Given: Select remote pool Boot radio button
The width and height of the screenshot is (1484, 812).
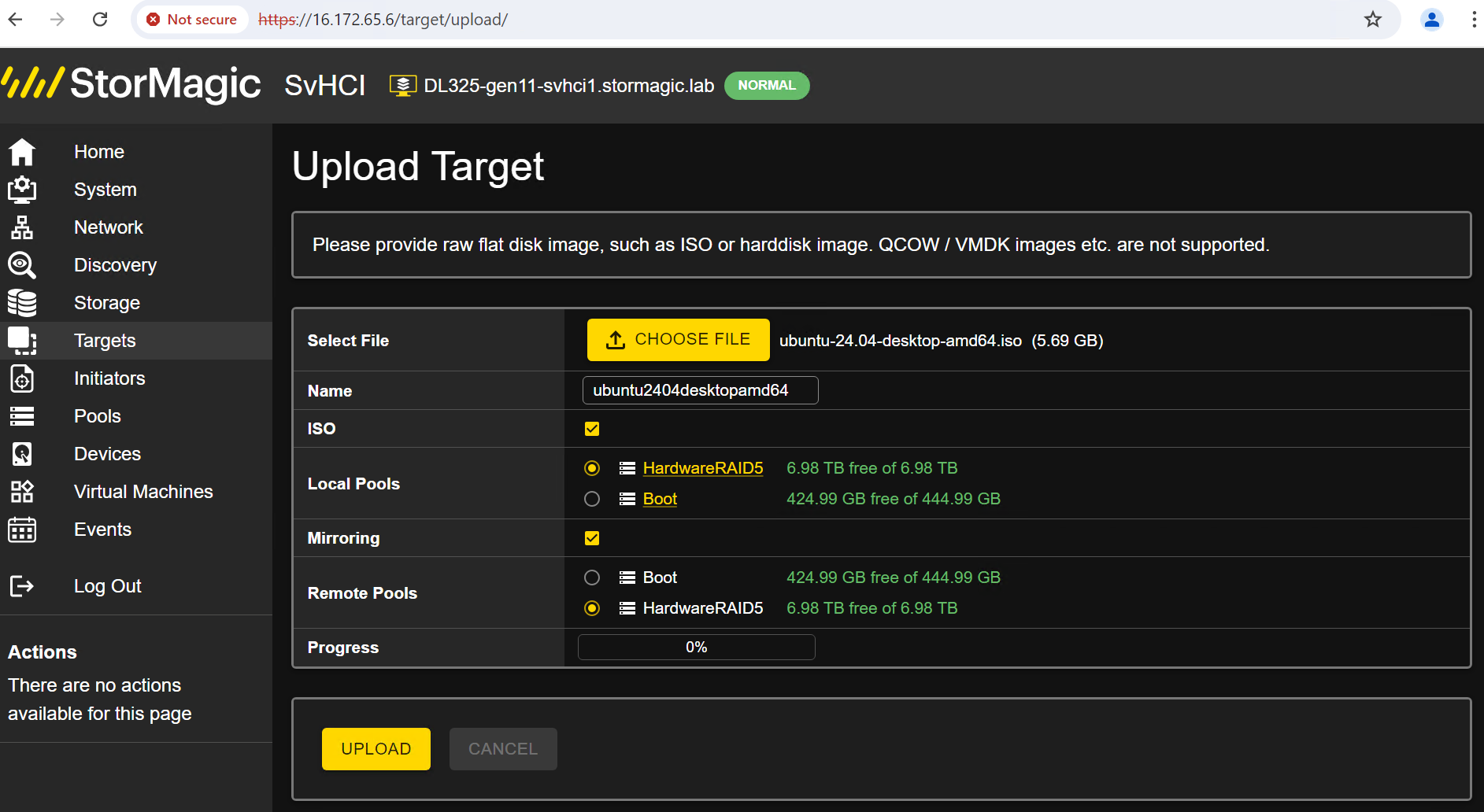Looking at the screenshot, I should (x=592, y=578).
